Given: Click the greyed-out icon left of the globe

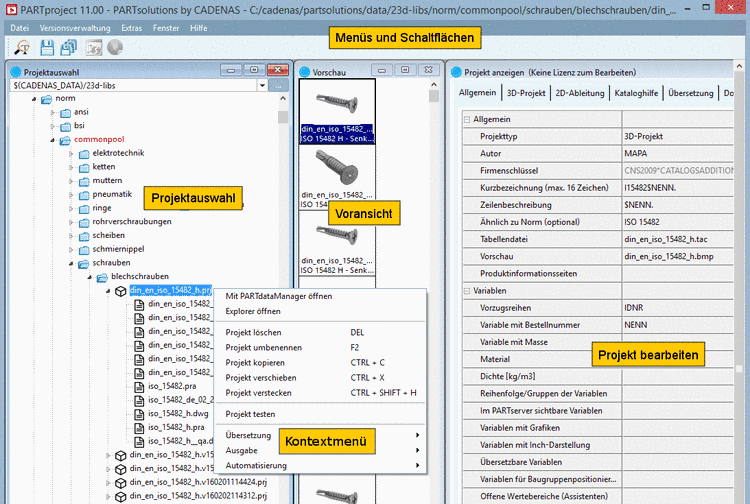Looking at the screenshot, I should pyautogui.click(x=94, y=47).
